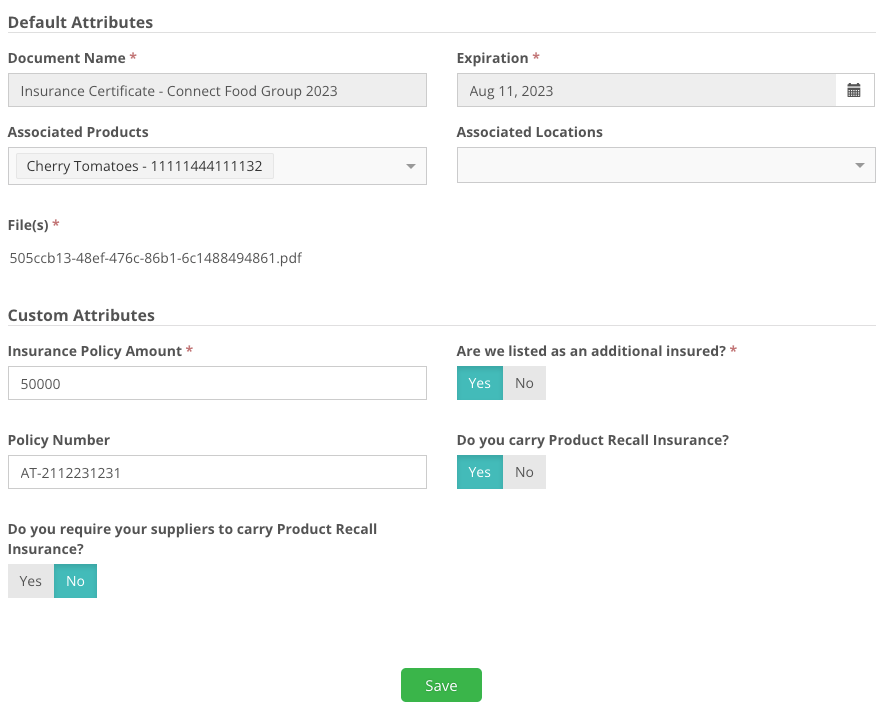Click into the Policy Number field
Screen dimensions: 885x712
tap(217, 473)
